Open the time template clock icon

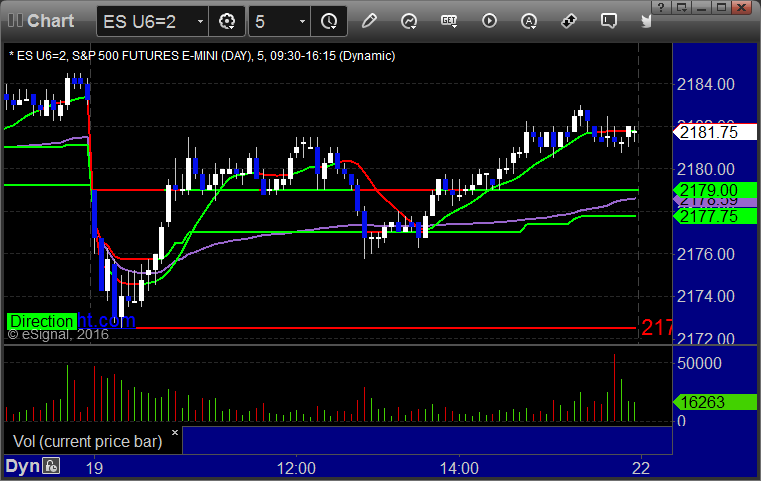329,21
